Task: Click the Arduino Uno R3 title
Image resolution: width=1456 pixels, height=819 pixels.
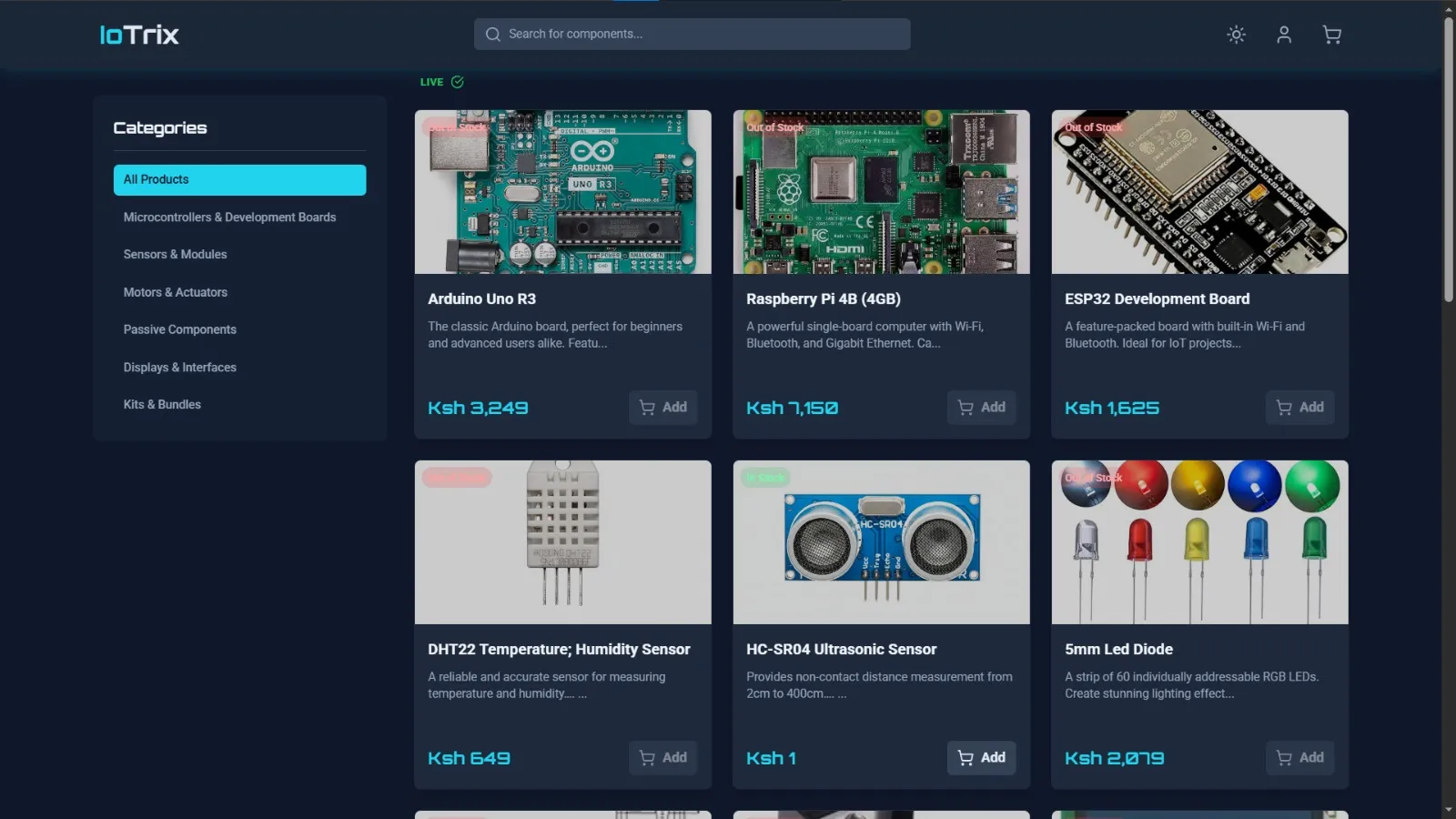Action: tap(482, 299)
